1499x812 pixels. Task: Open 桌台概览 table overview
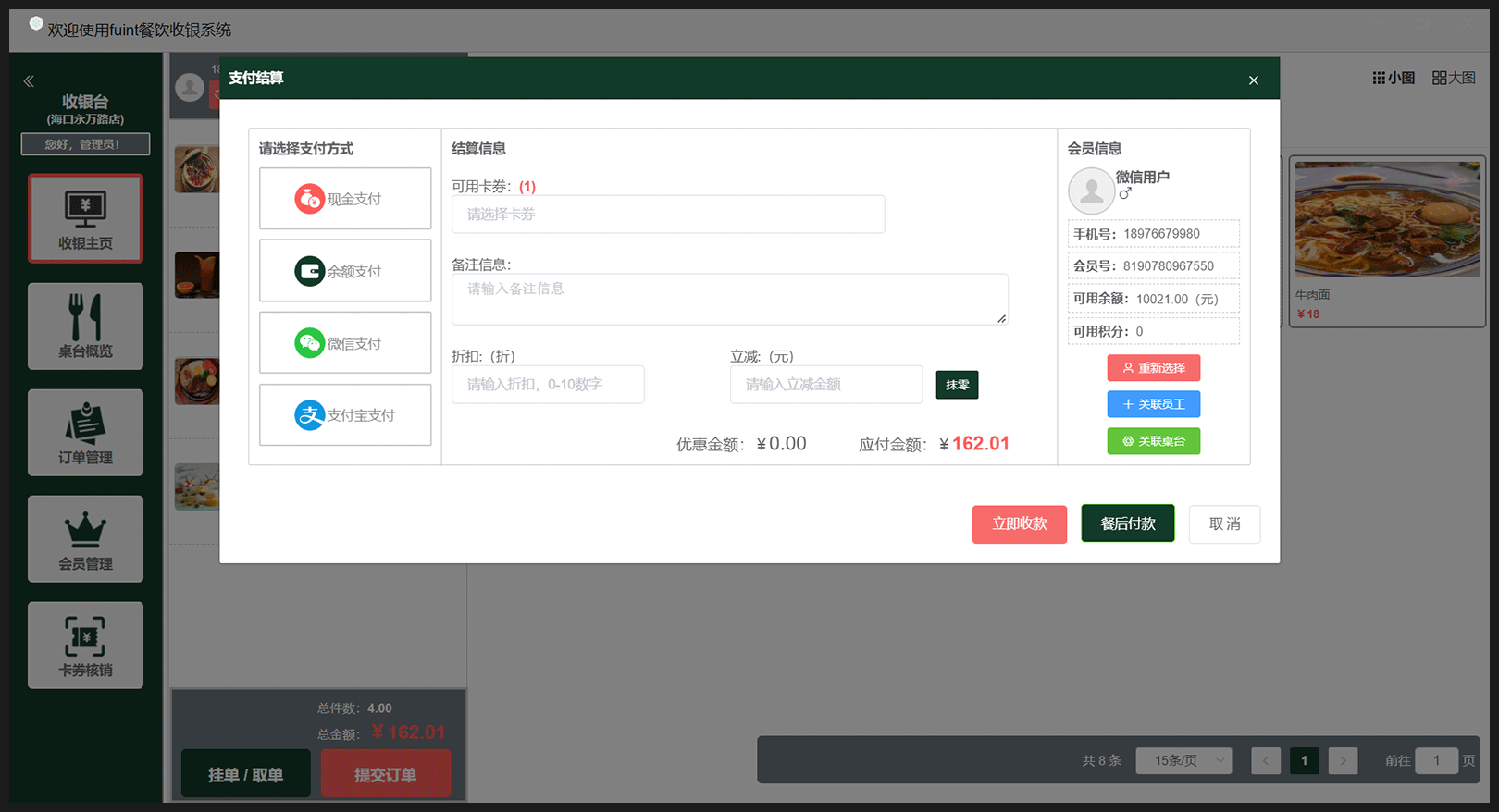(x=85, y=326)
